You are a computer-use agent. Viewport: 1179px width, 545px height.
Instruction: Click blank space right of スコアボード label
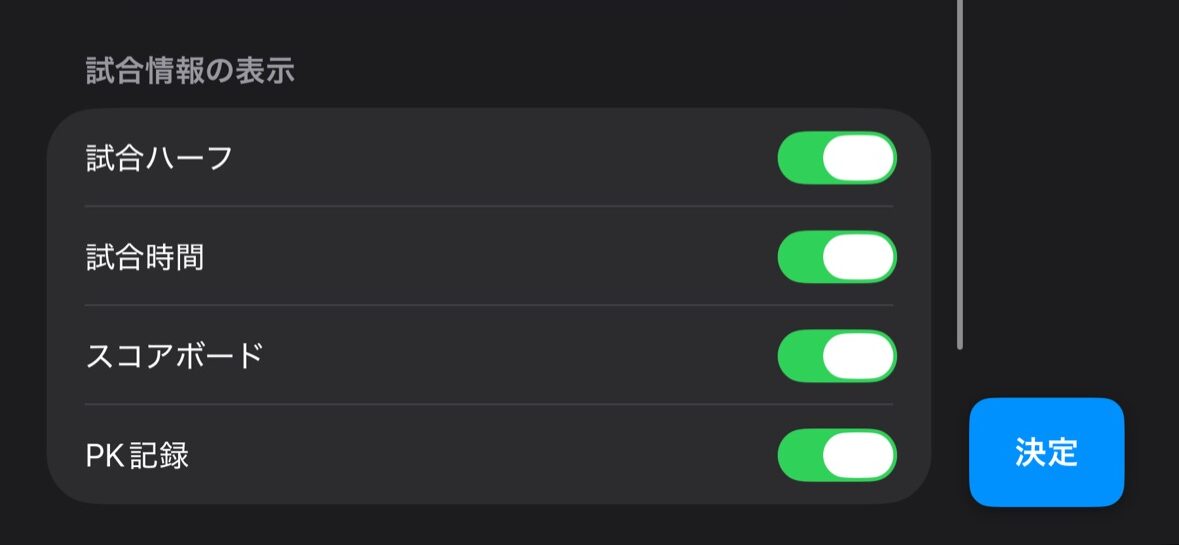(x=520, y=356)
